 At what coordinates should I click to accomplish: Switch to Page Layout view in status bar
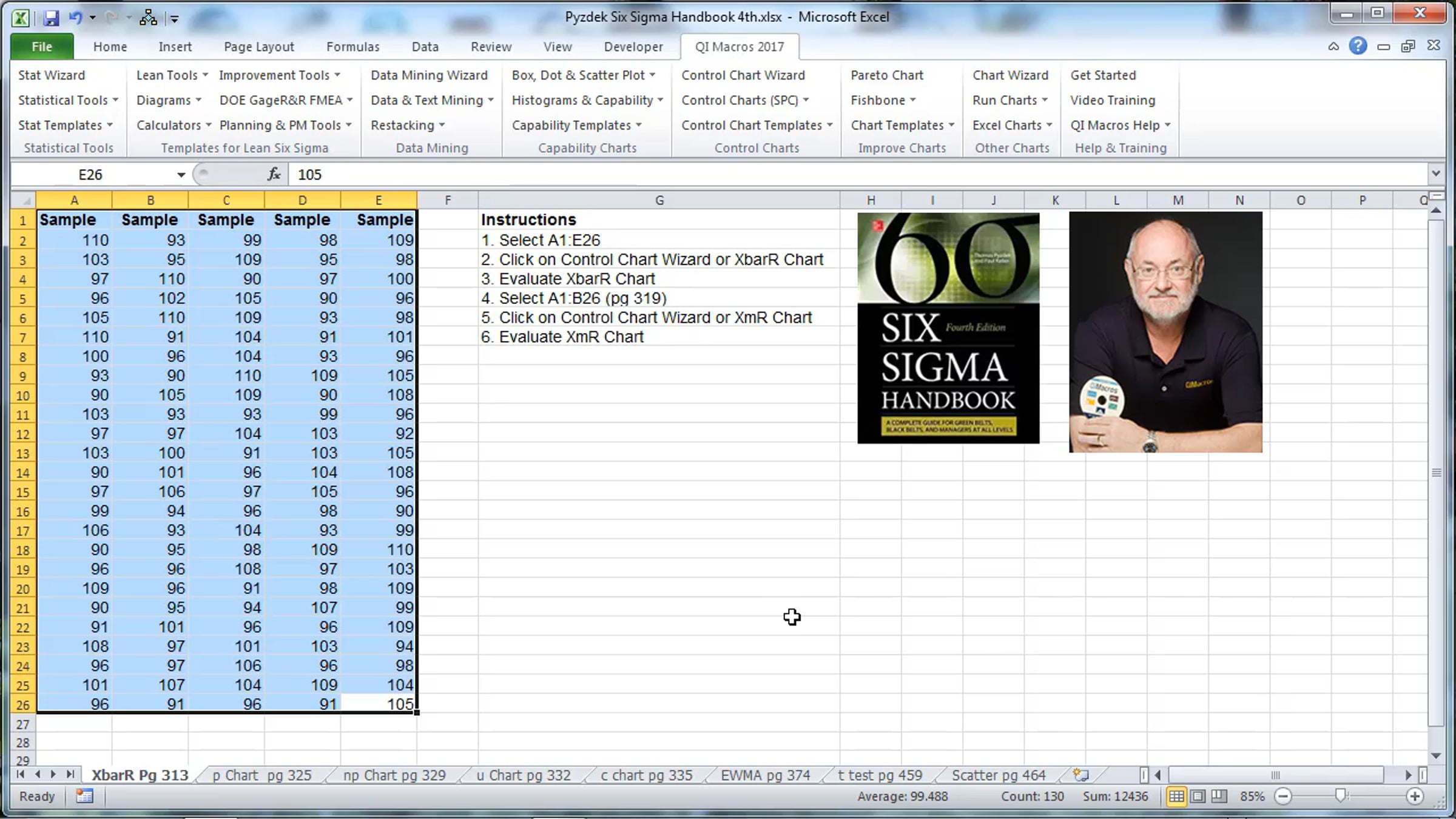tap(1198, 796)
